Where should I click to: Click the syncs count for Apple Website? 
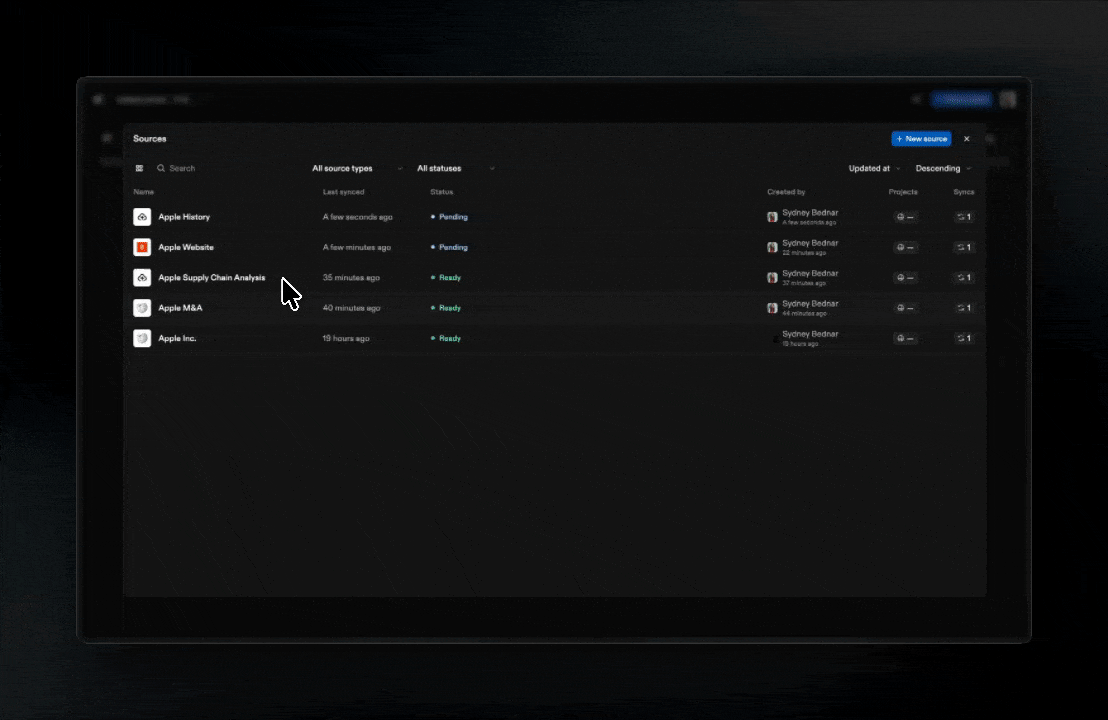coord(964,247)
